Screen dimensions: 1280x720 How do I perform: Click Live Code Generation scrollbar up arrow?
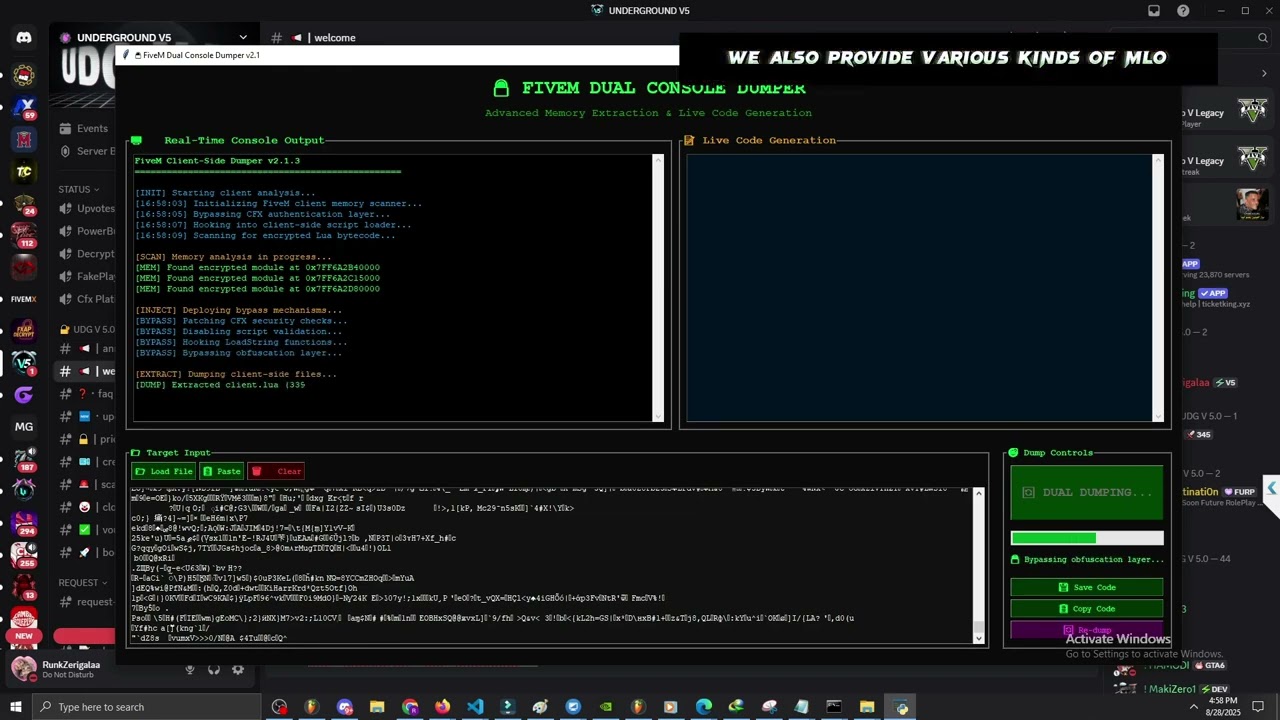tap(1158, 160)
